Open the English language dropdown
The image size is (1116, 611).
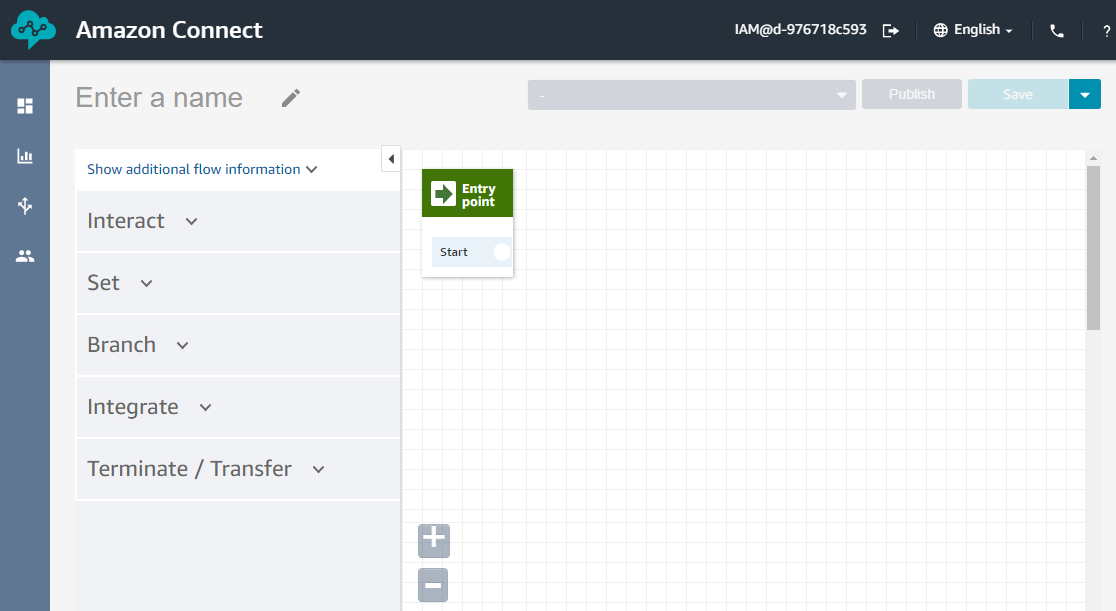point(972,30)
